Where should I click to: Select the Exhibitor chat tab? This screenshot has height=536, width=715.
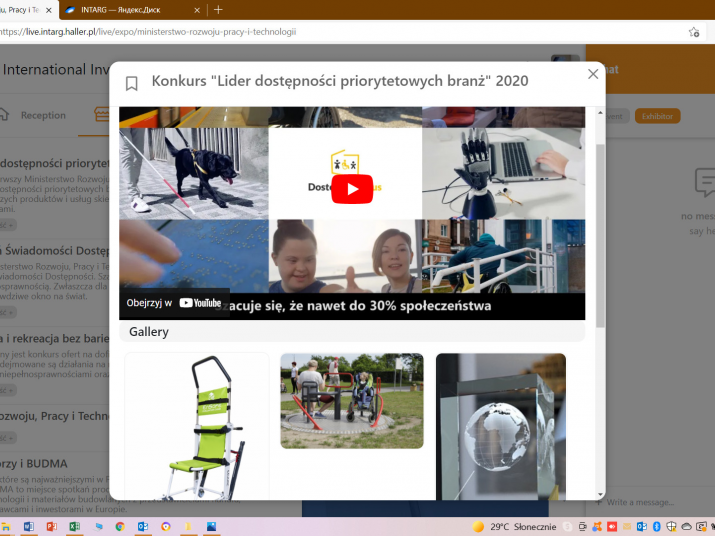[657, 116]
